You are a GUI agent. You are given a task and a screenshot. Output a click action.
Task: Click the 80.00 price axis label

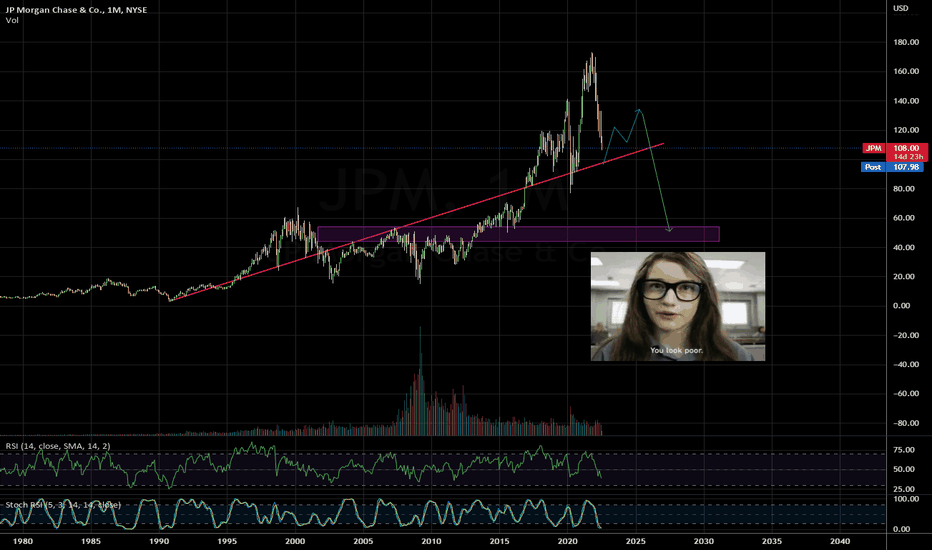(903, 189)
